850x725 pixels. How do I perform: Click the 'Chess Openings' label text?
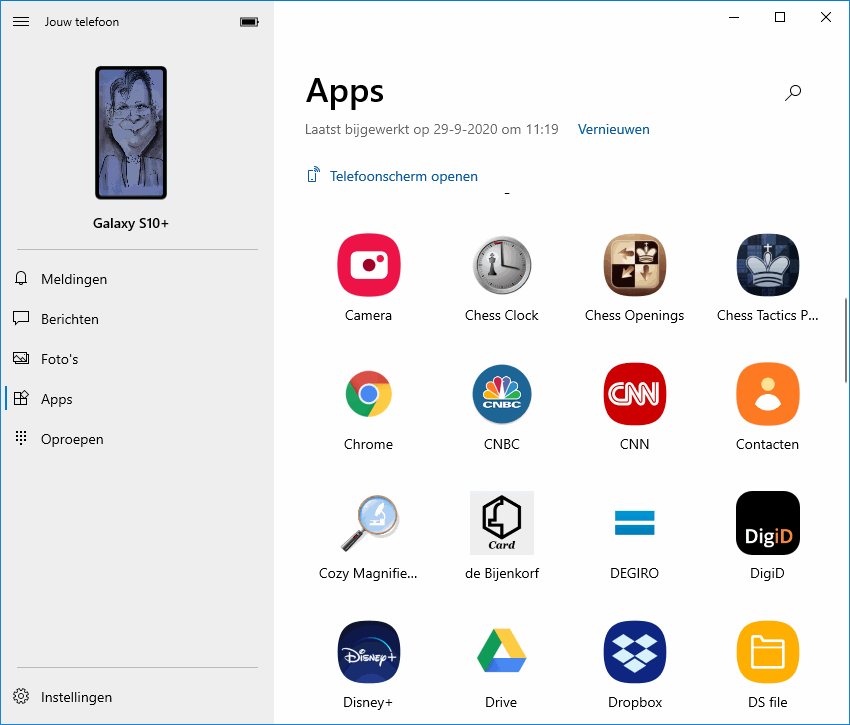tap(635, 316)
